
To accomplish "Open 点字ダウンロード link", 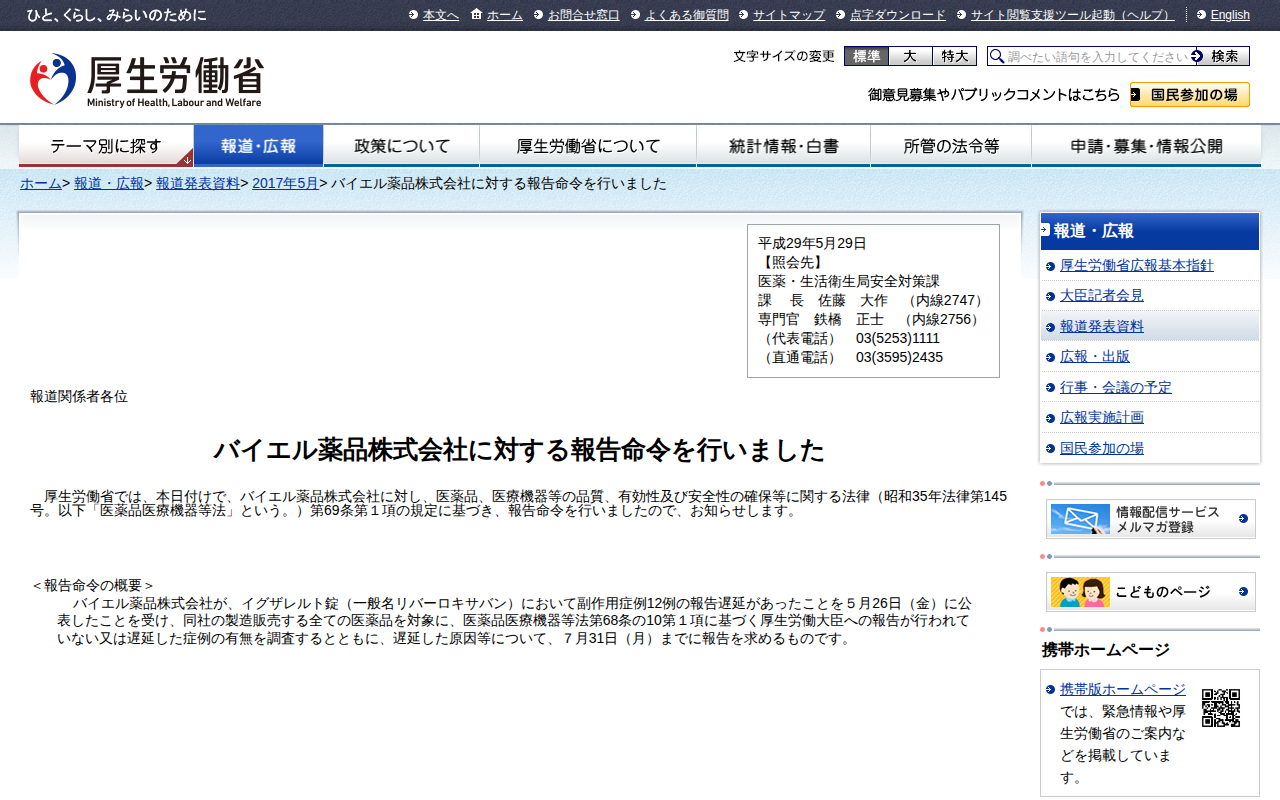I will click(898, 15).
